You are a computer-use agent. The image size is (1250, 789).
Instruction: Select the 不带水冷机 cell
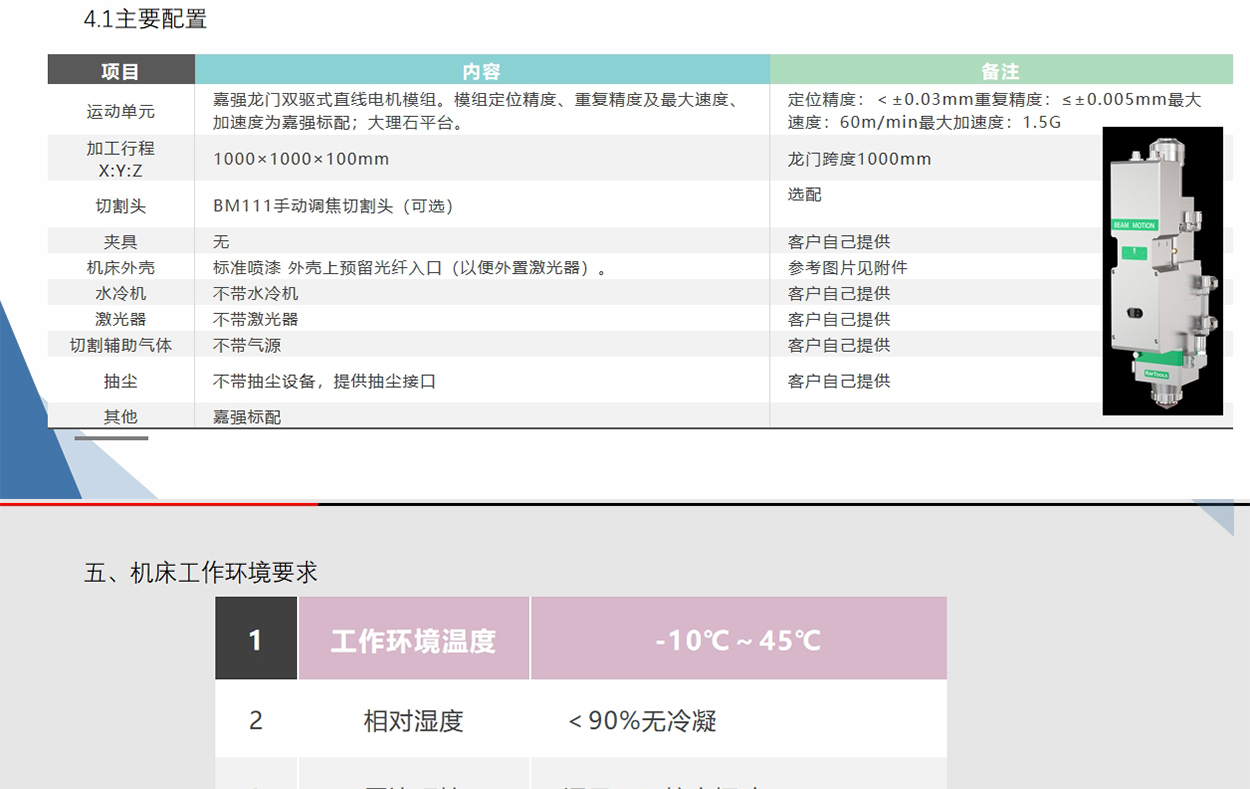pos(255,293)
